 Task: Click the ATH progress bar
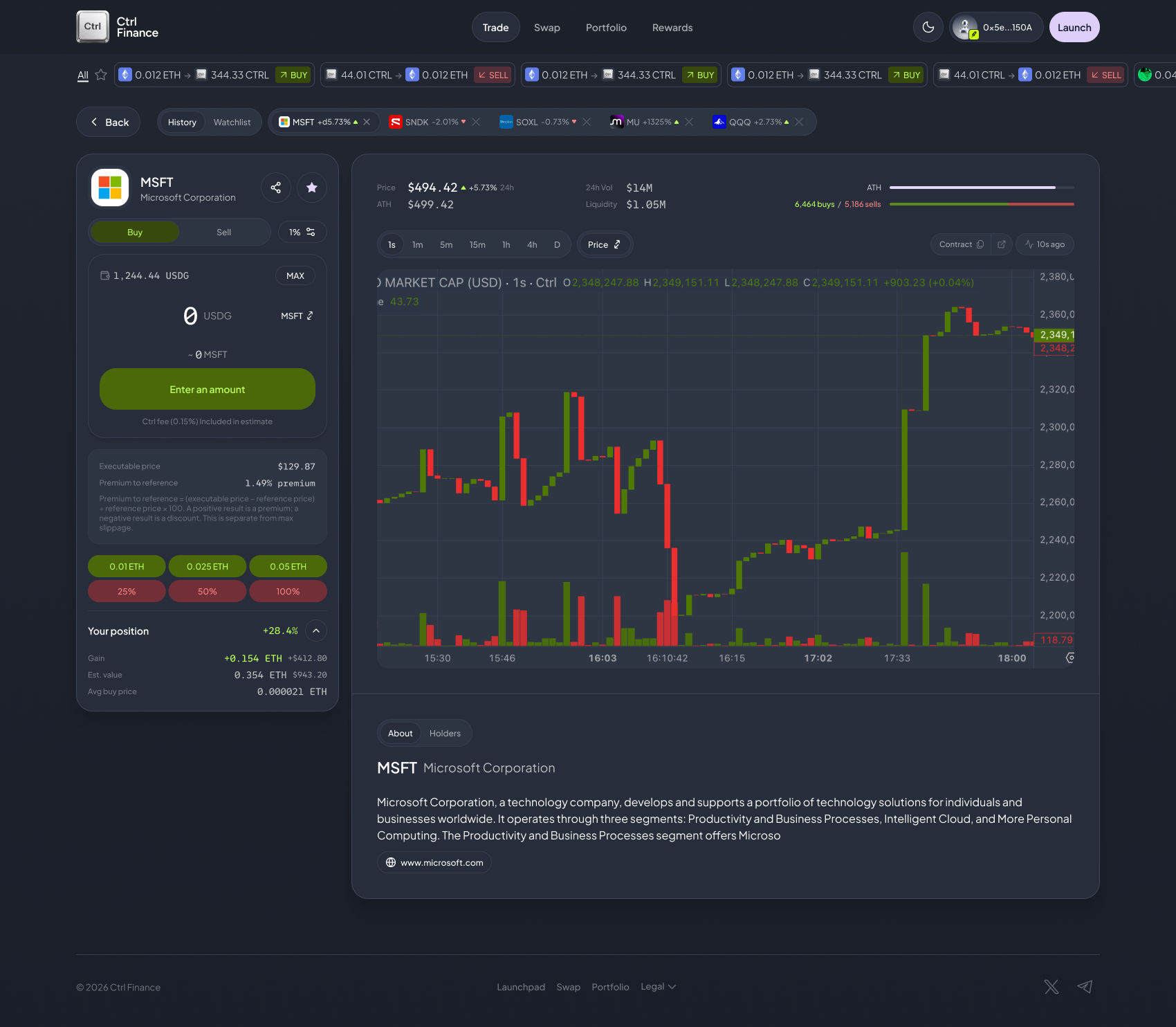(982, 188)
